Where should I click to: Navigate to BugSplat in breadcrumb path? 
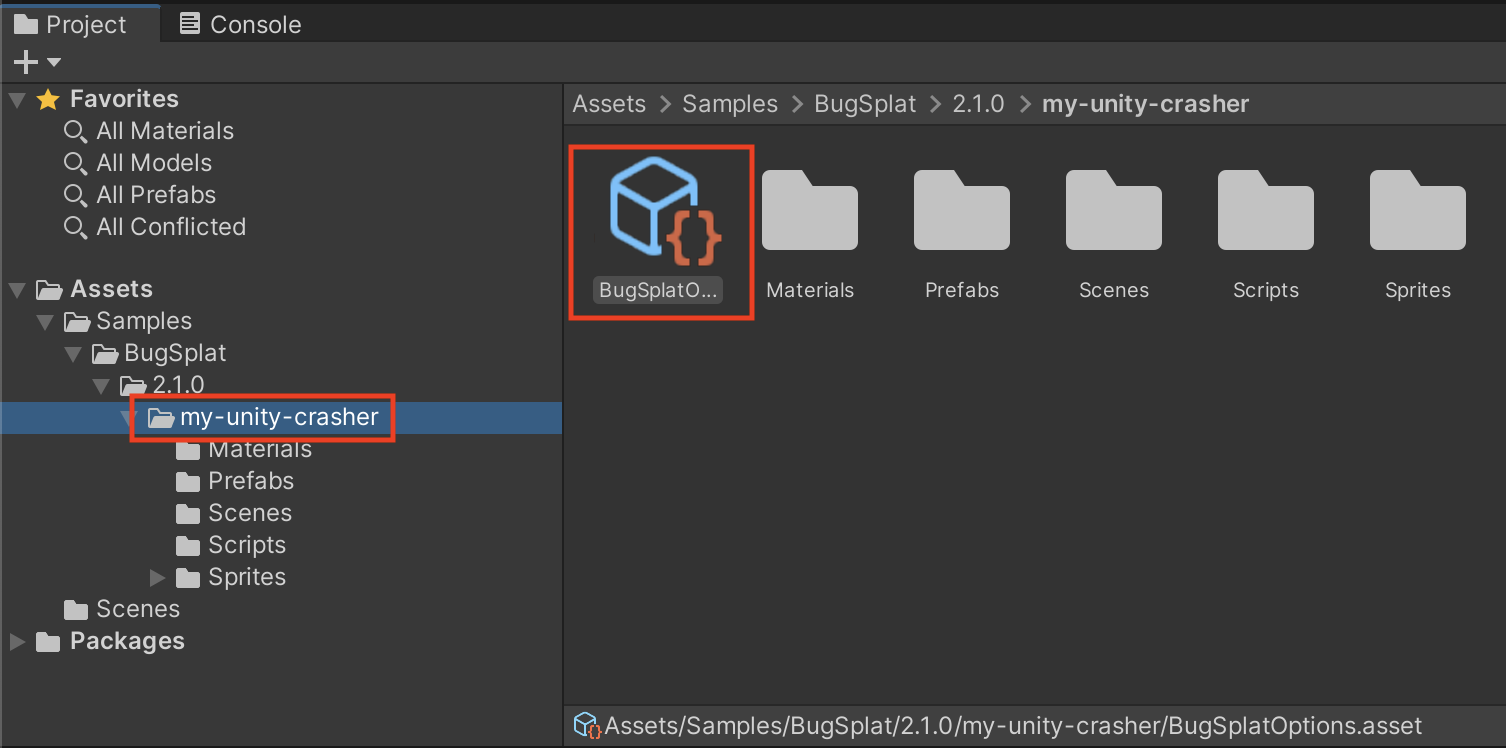(865, 104)
